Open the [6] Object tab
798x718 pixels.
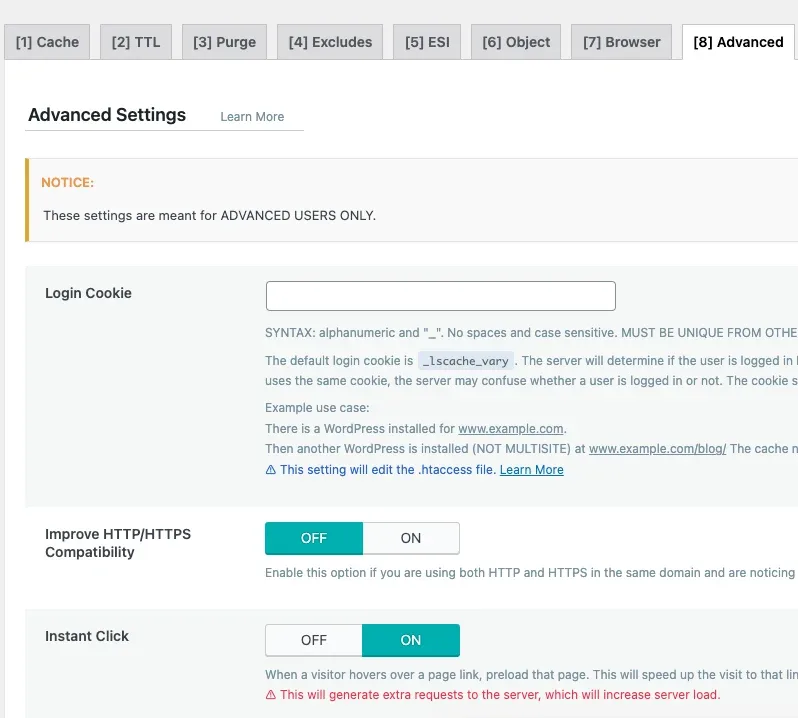click(516, 42)
